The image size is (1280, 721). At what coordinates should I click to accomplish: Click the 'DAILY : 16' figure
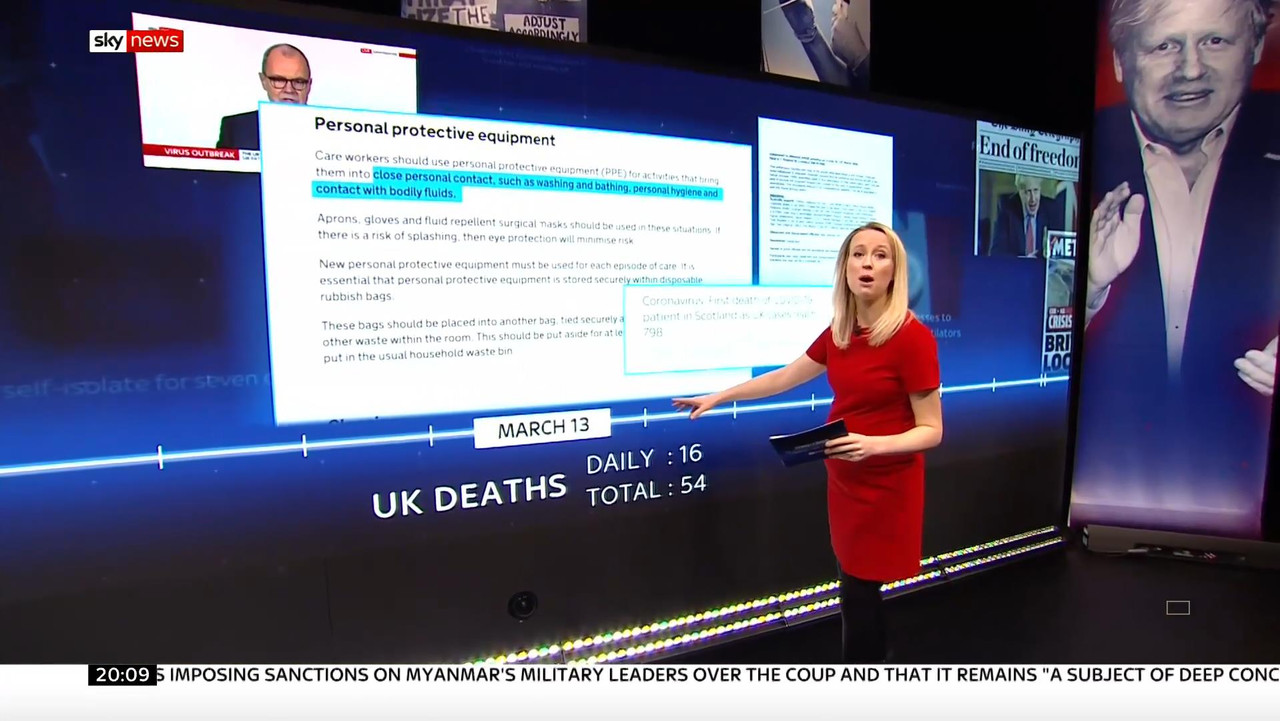pyautogui.click(x=644, y=459)
